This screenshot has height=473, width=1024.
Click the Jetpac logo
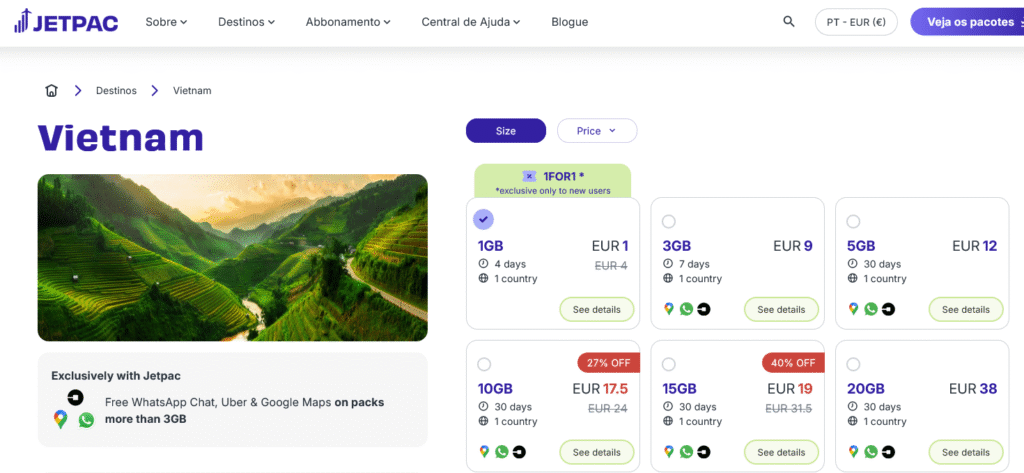coord(66,22)
